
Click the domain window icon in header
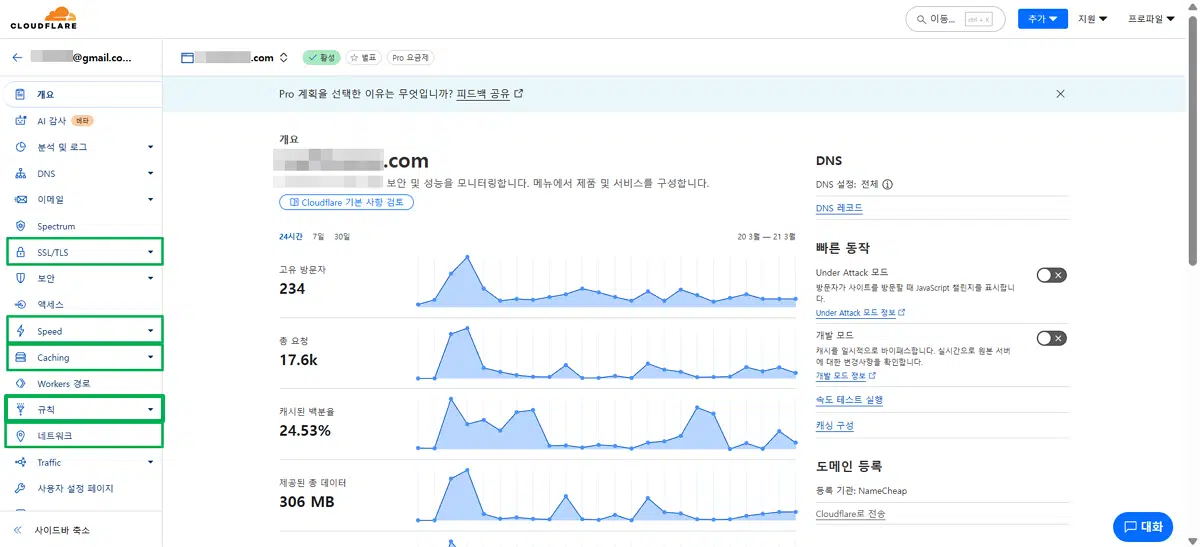(x=187, y=58)
